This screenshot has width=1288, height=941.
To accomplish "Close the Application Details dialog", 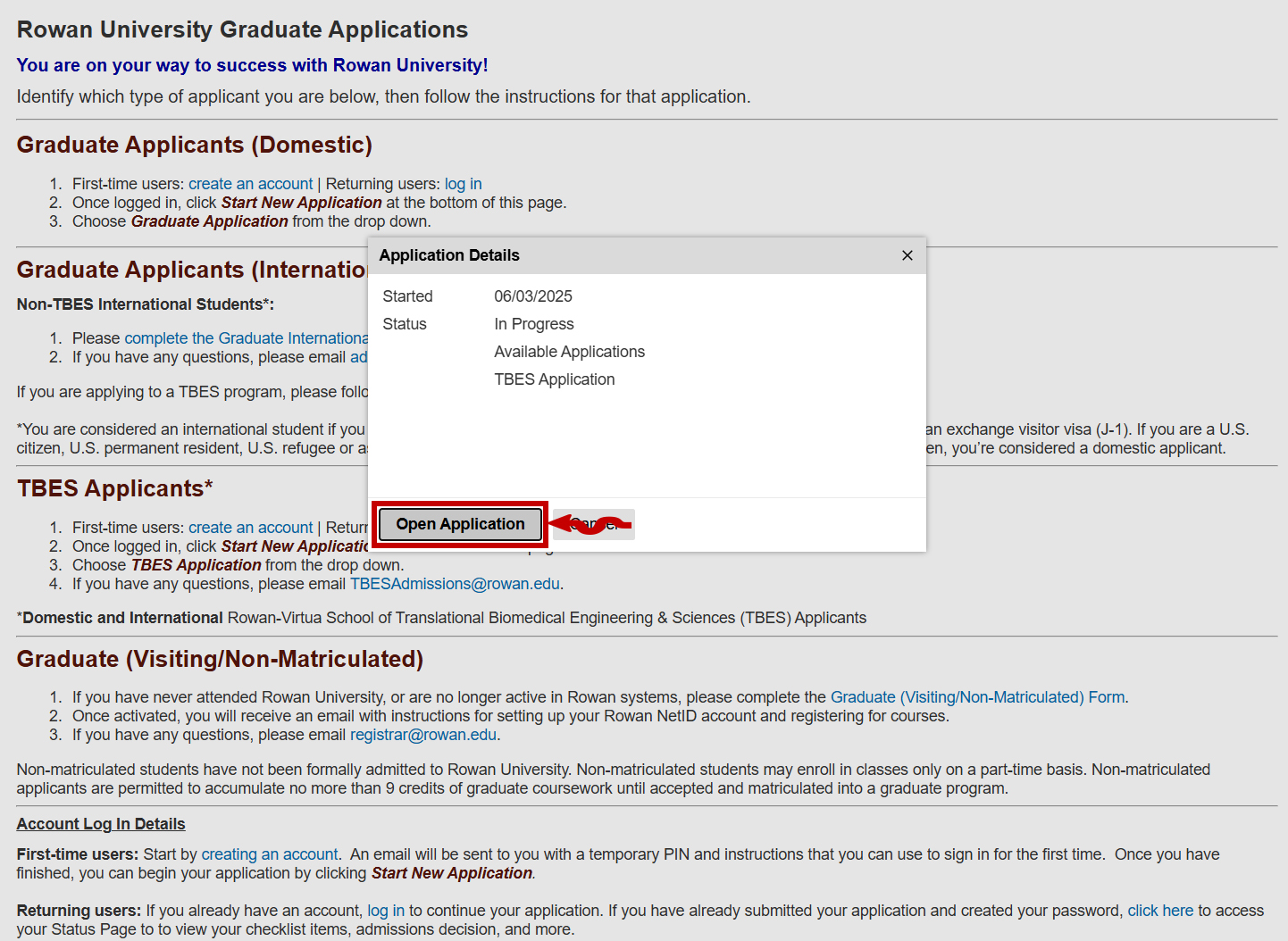I will click(x=907, y=255).
